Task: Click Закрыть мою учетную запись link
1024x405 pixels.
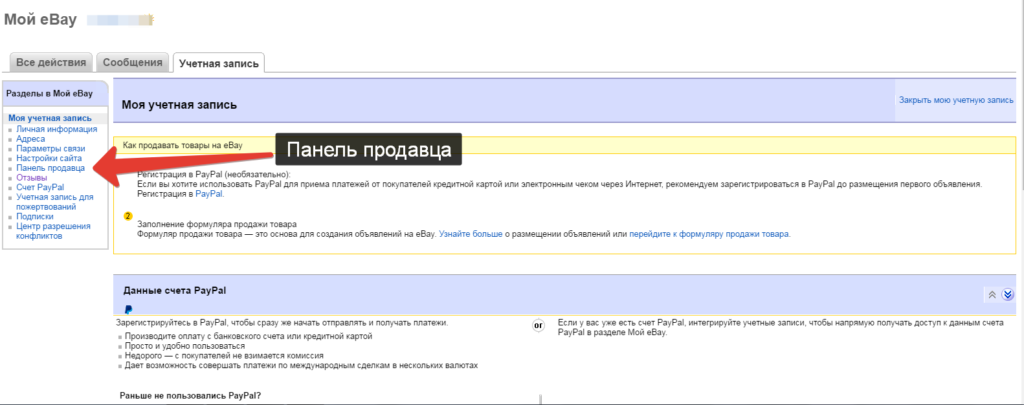Action: click(956, 100)
